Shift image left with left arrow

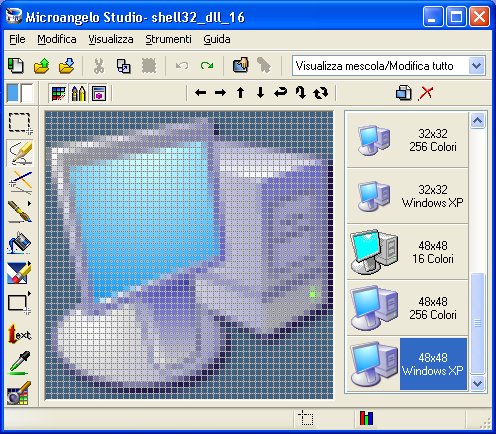[x=200, y=93]
